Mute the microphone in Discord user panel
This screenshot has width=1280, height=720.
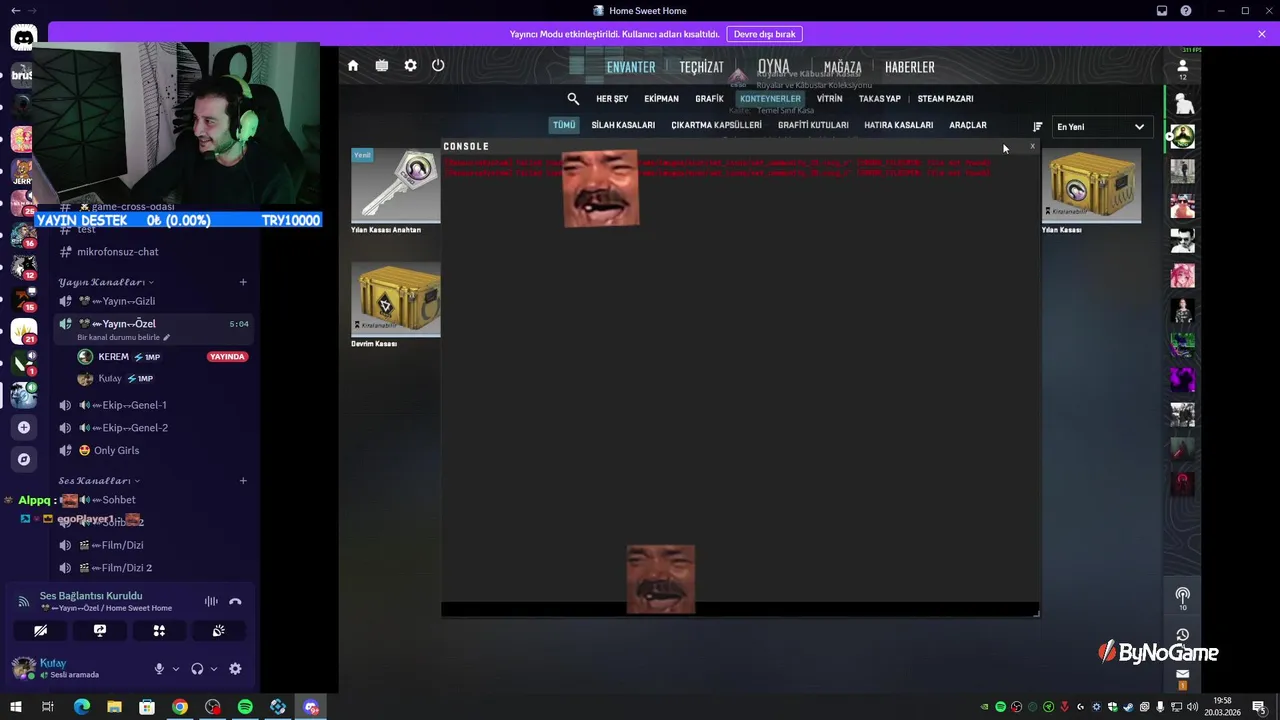point(159,669)
